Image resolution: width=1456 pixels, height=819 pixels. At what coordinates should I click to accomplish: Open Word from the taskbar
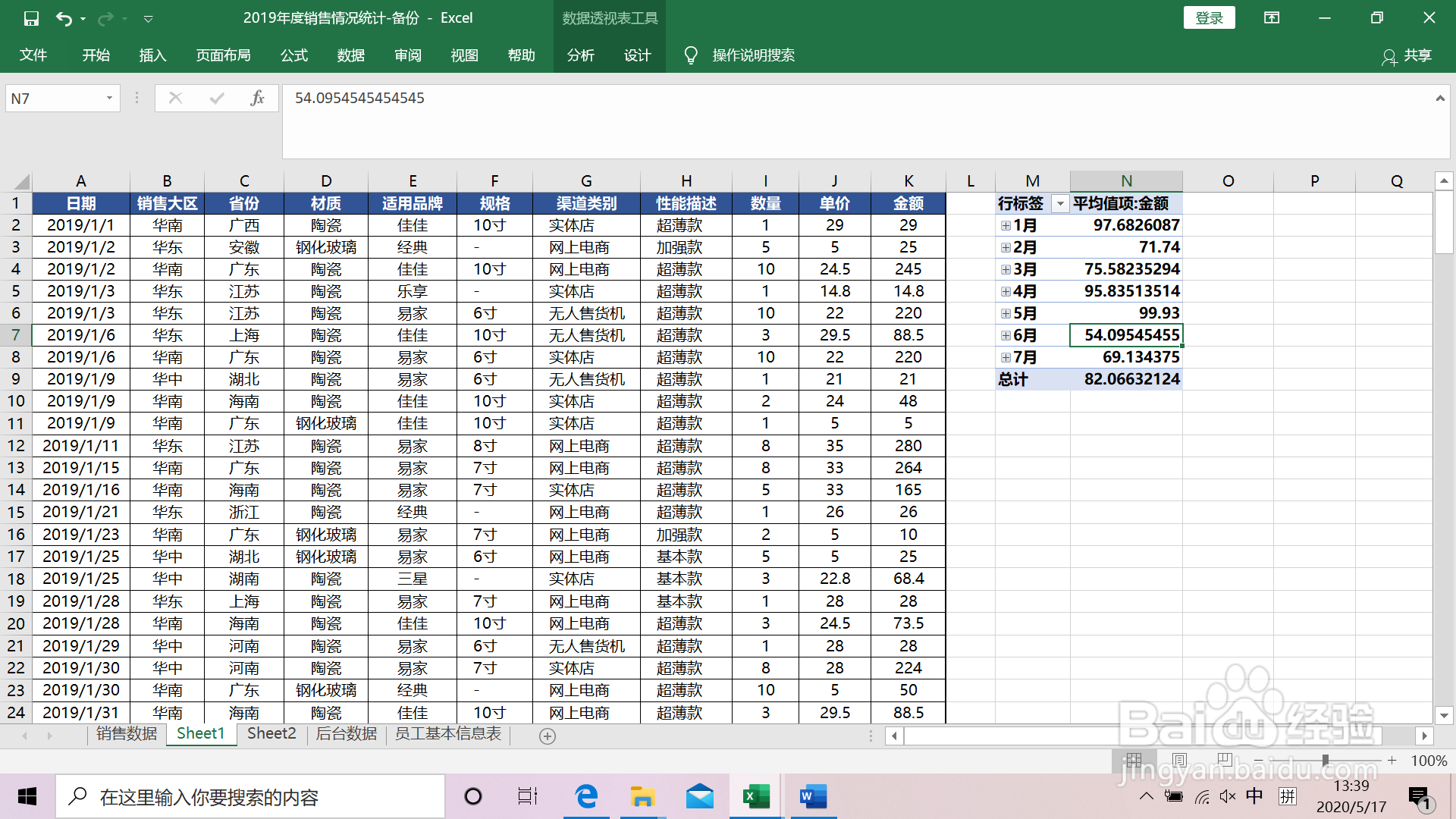813,796
